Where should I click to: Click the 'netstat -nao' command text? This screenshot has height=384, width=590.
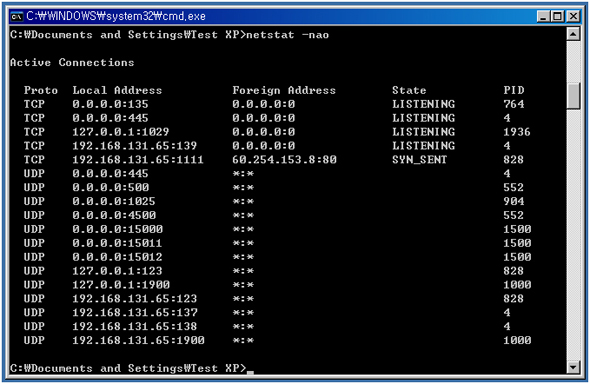pos(287,35)
